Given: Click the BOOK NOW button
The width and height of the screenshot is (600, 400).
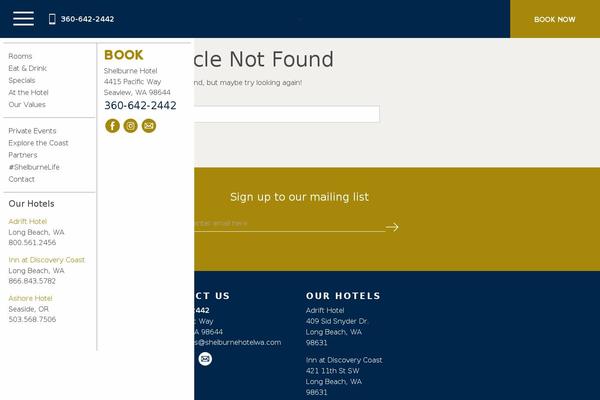Looking at the screenshot, I should click(x=555, y=19).
